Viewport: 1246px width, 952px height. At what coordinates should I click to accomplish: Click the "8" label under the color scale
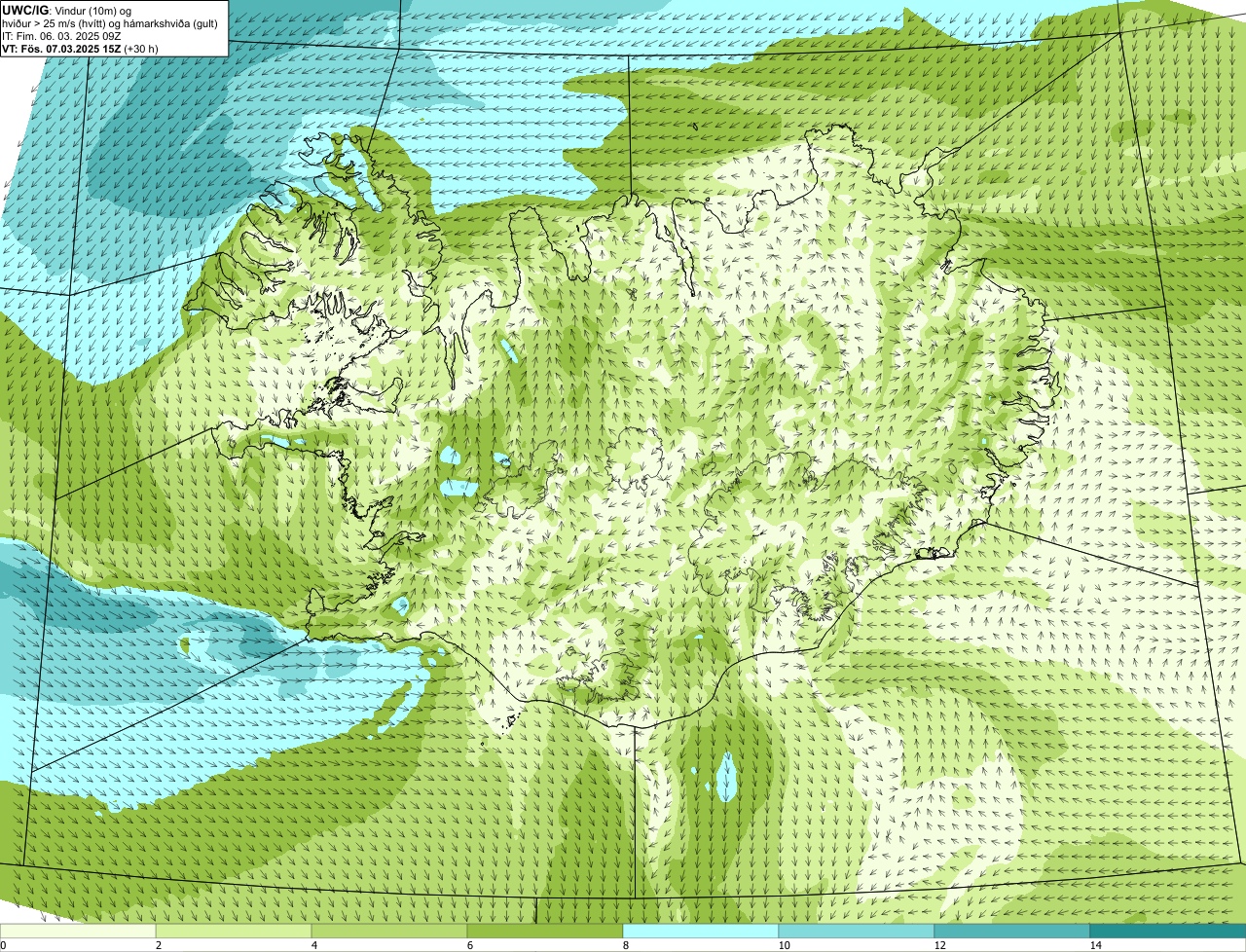[x=625, y=945]
